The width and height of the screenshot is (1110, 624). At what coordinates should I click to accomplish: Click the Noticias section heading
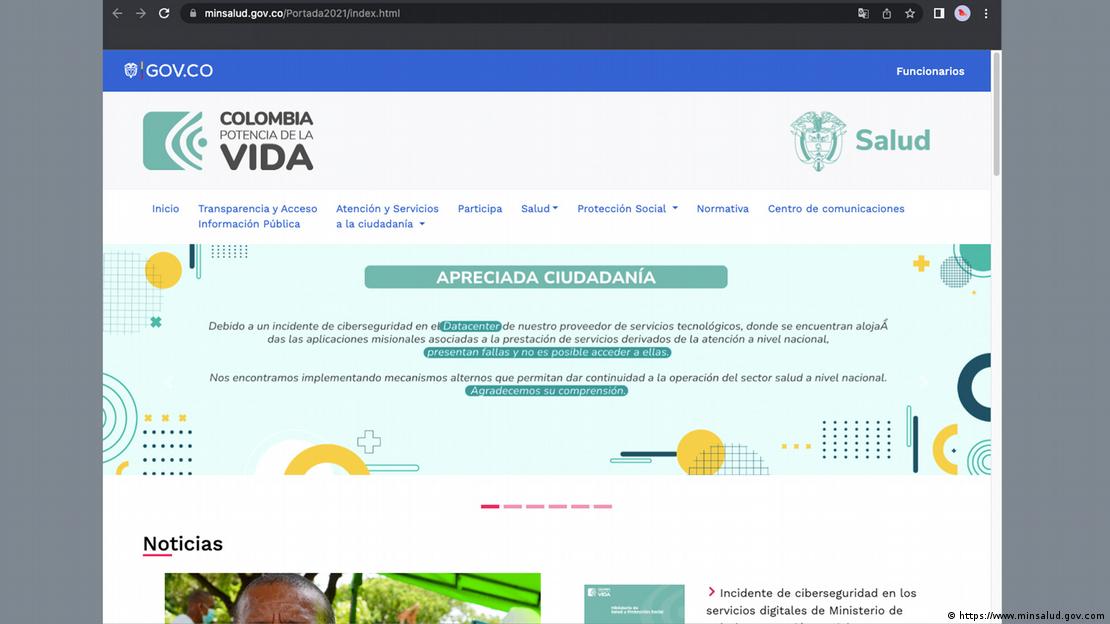[183, 543]
